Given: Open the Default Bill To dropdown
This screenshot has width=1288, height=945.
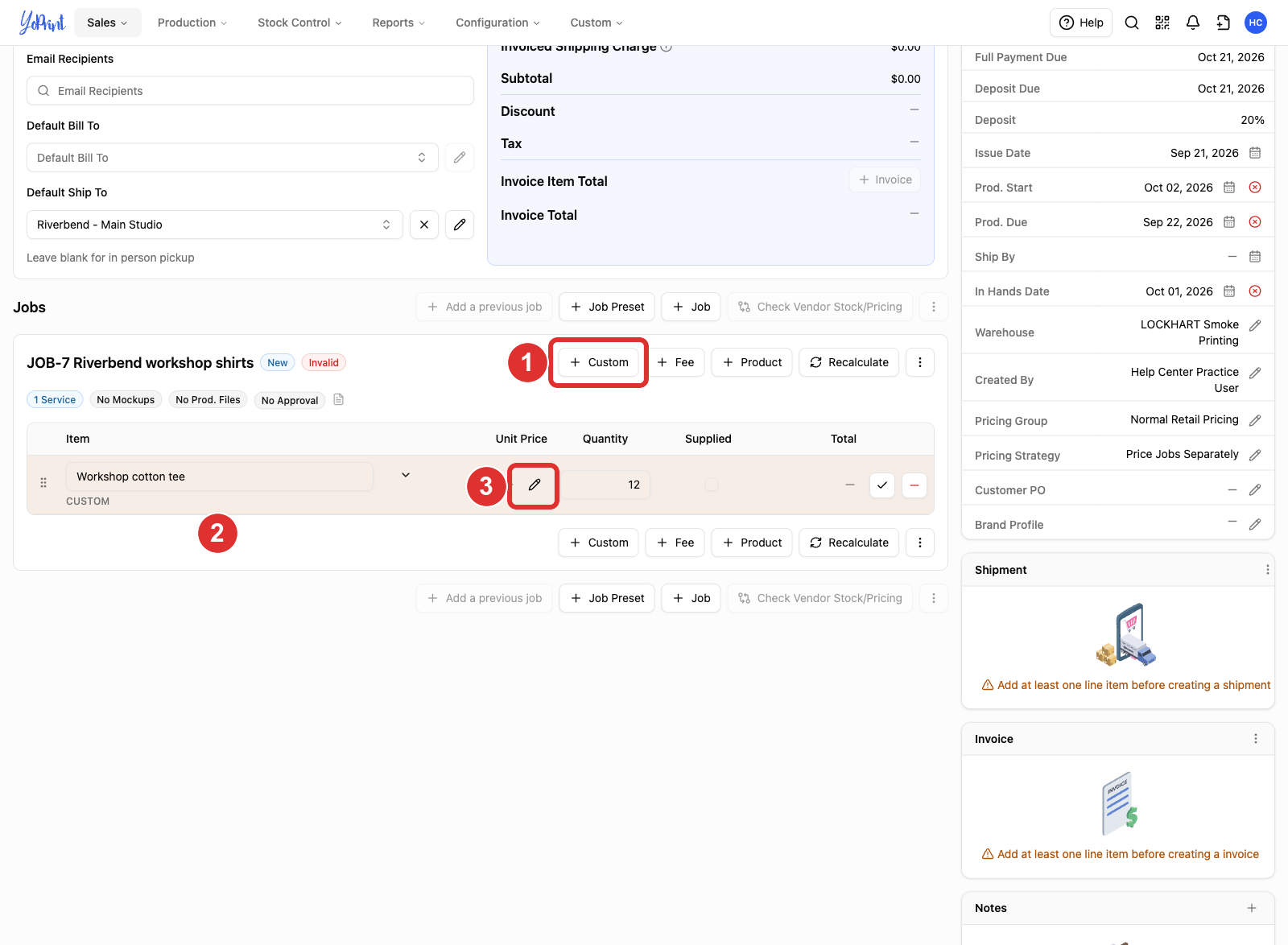Looking at the screenshot, I should click(233, 158).
